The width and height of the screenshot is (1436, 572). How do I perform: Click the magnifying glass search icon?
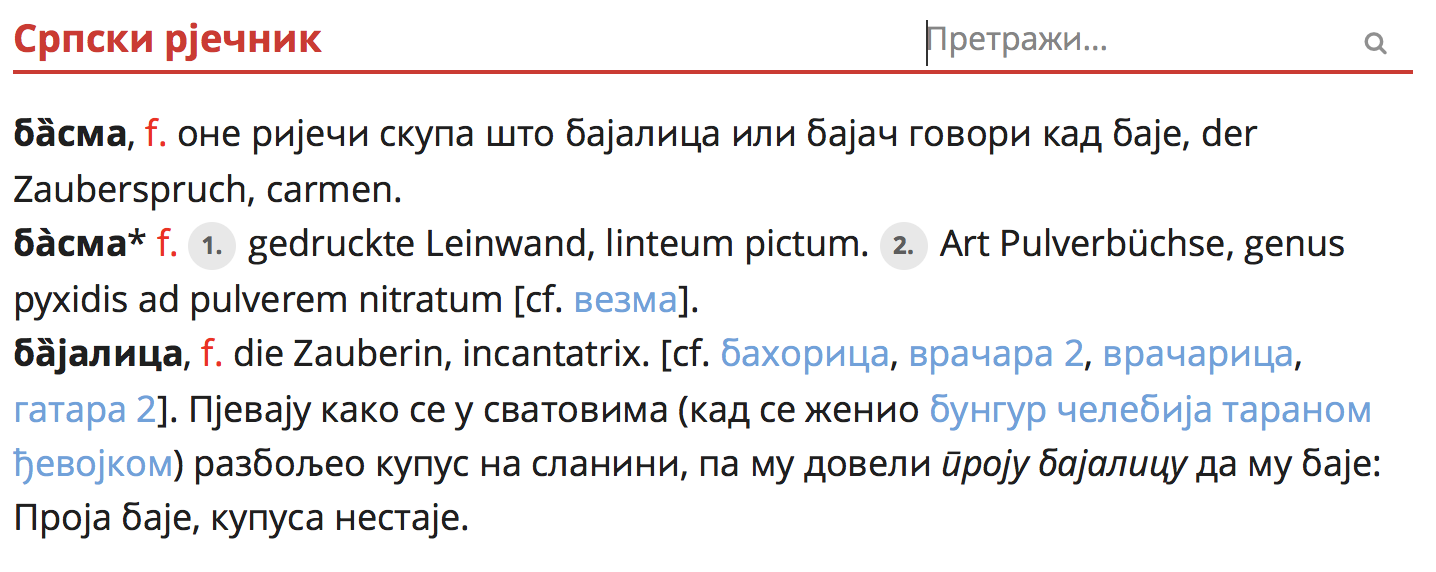tap(1375, 43)
